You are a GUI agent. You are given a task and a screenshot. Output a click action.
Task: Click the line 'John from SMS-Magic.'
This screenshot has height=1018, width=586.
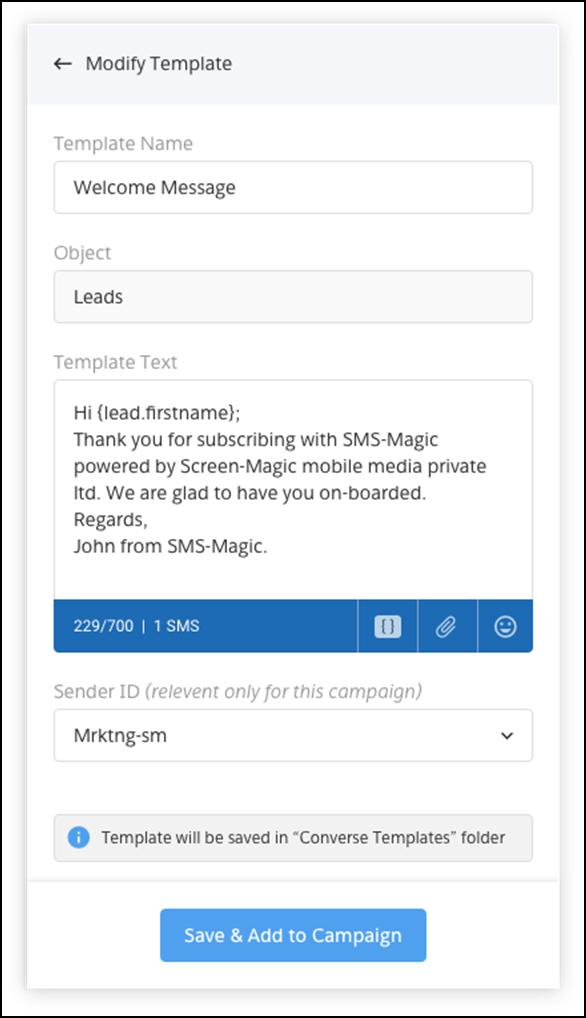(171, 547)
